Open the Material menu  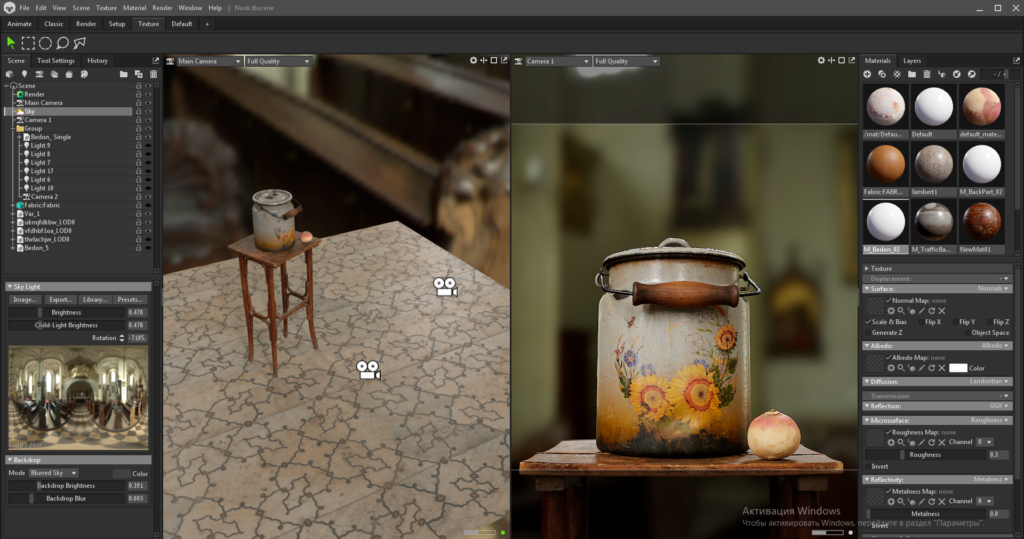coord(135,8)
